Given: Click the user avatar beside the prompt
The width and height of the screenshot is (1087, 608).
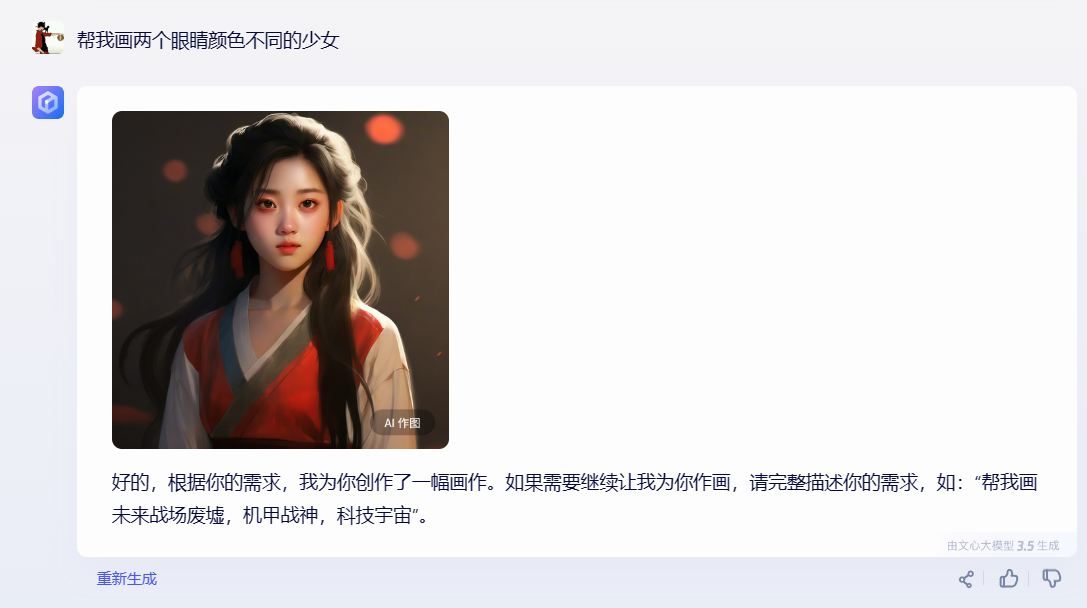Looking at the screenshot, I should pos(48,37).
